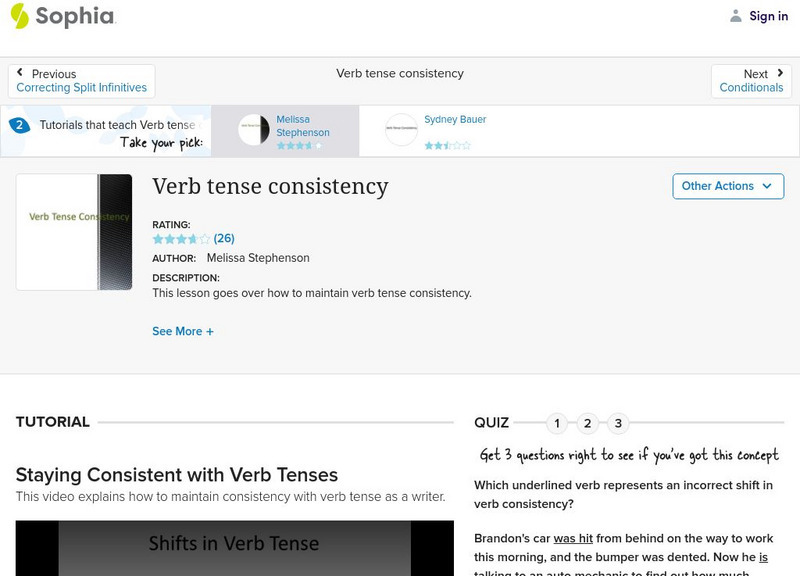Open Sydney Bauer tutorial pick
The image size is (800, 576).
point(455,120)
